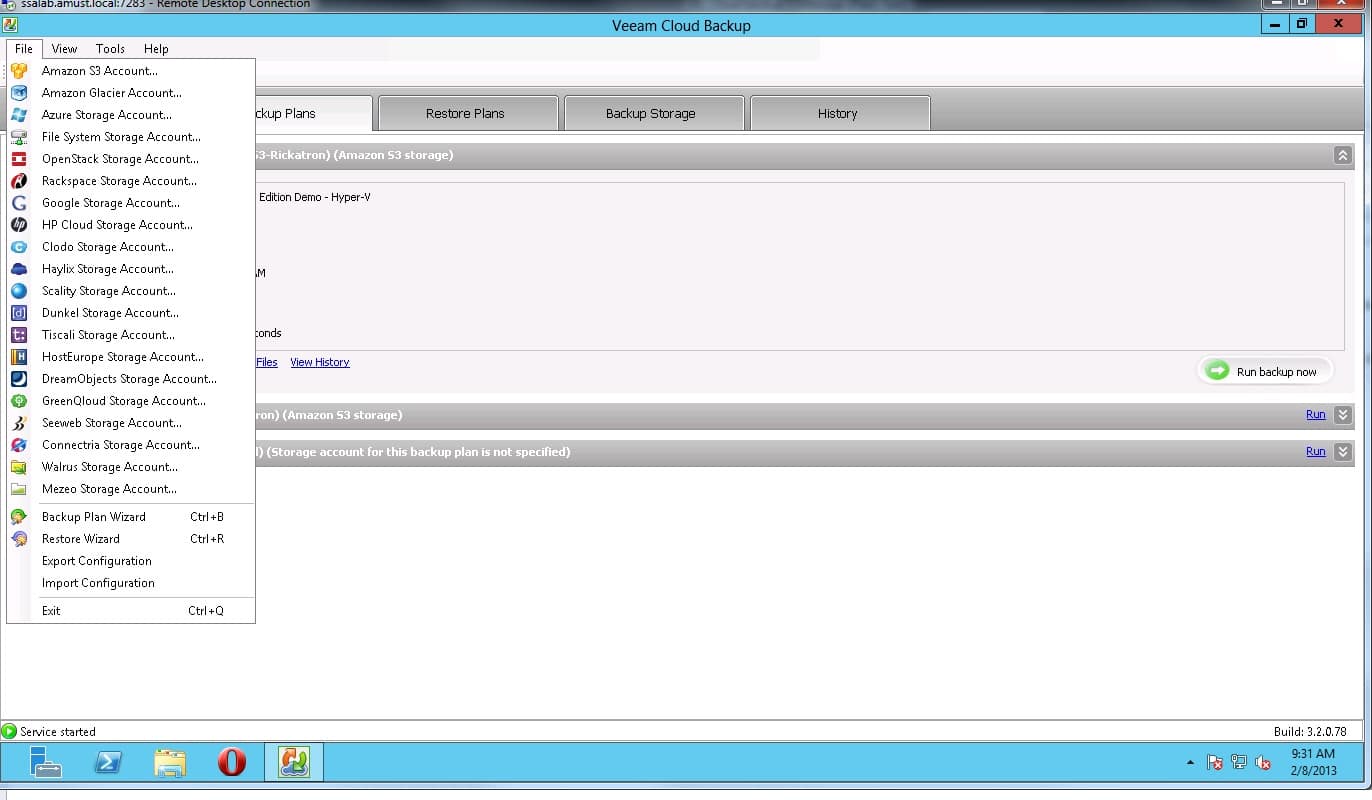The width and height of the screenshot is (1372, 800).
Task: Click the Haylix Storage icon
Action: (19, 269)
